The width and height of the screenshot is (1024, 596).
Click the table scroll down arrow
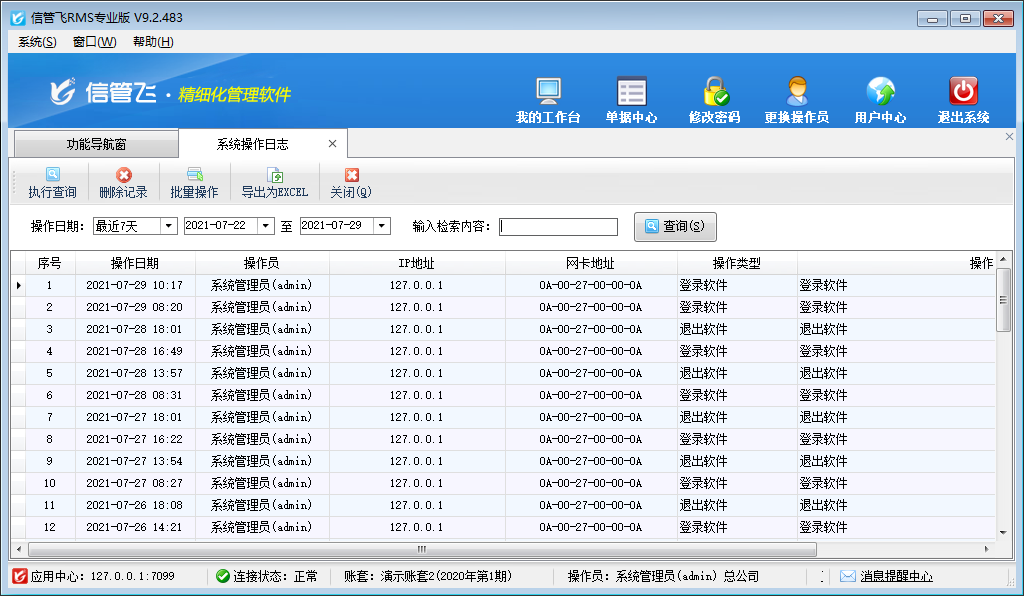click(1003, 533)
